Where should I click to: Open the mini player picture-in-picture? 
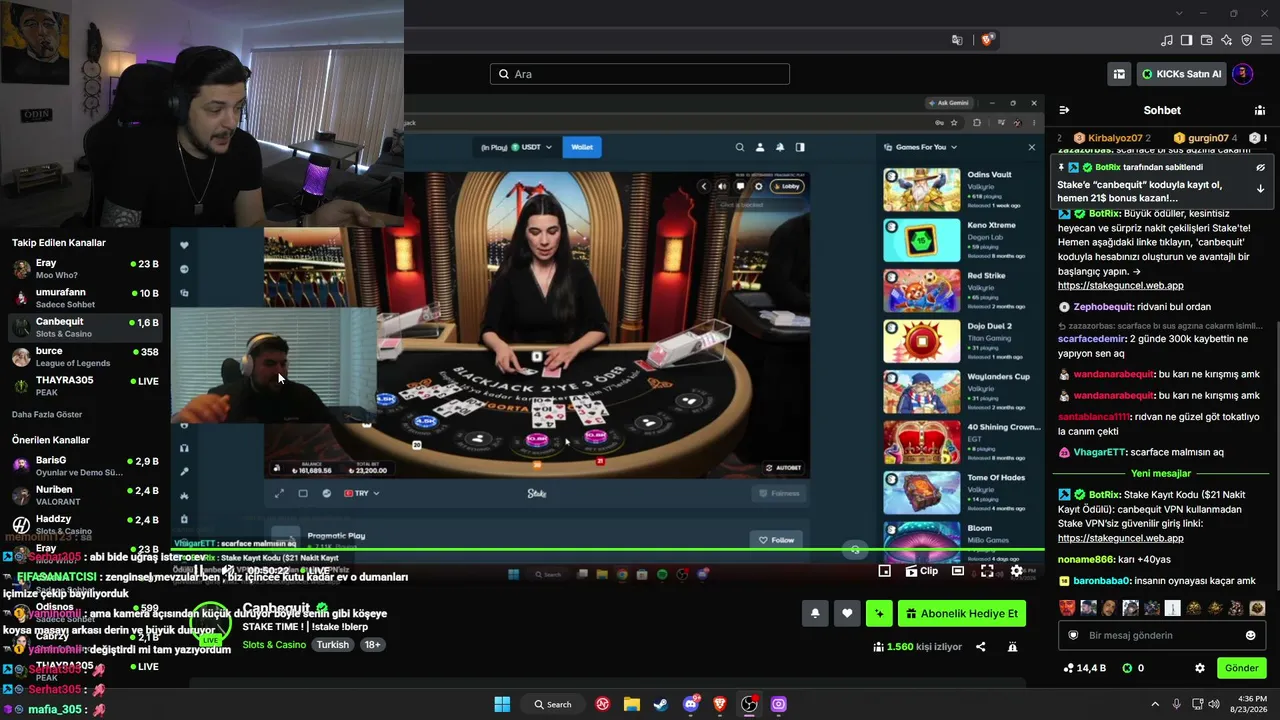point(884,571)
